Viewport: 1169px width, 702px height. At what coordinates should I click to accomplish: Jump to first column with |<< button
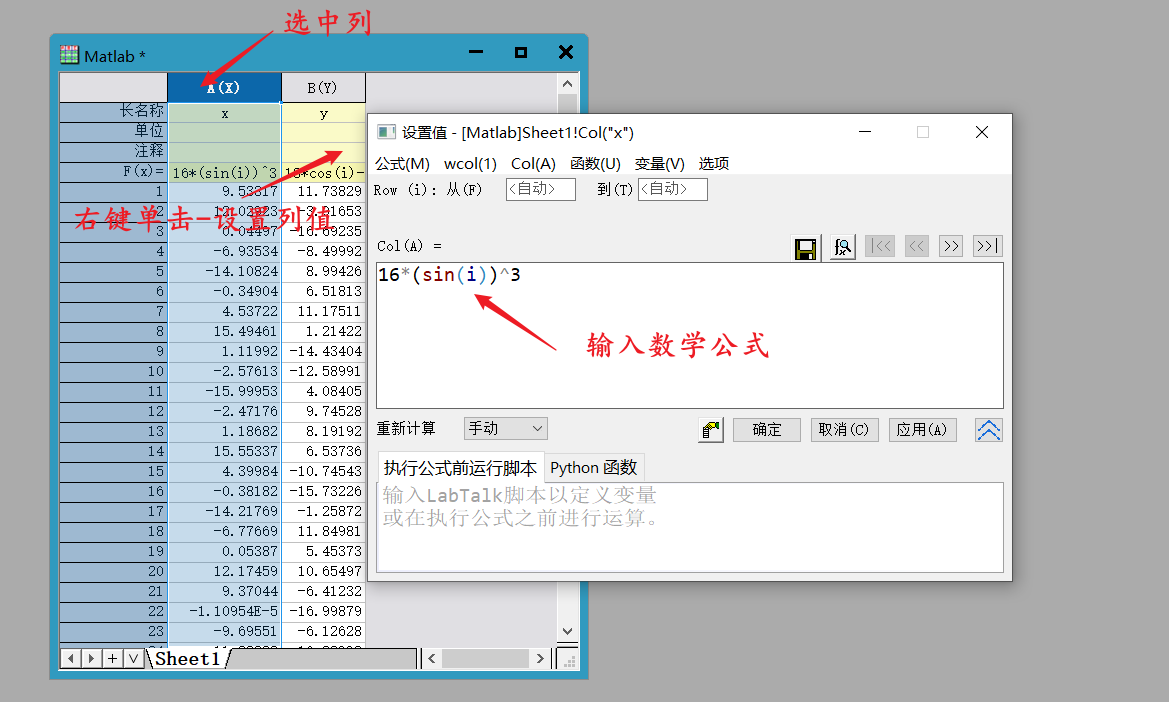click(880, 246)
